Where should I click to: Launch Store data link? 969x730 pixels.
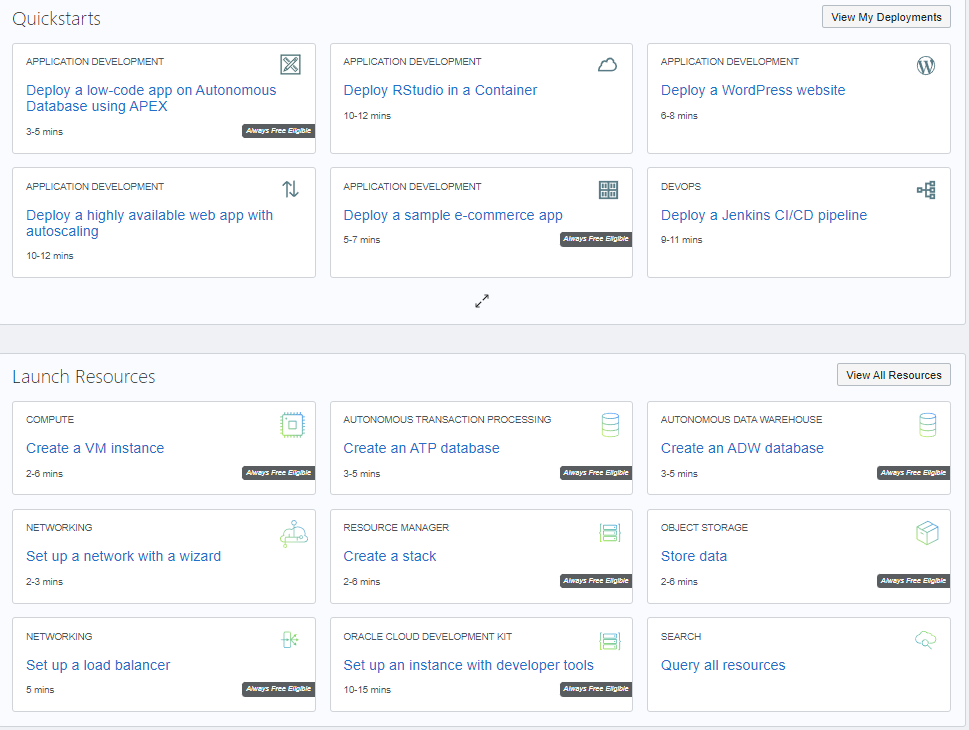[694, 556]
